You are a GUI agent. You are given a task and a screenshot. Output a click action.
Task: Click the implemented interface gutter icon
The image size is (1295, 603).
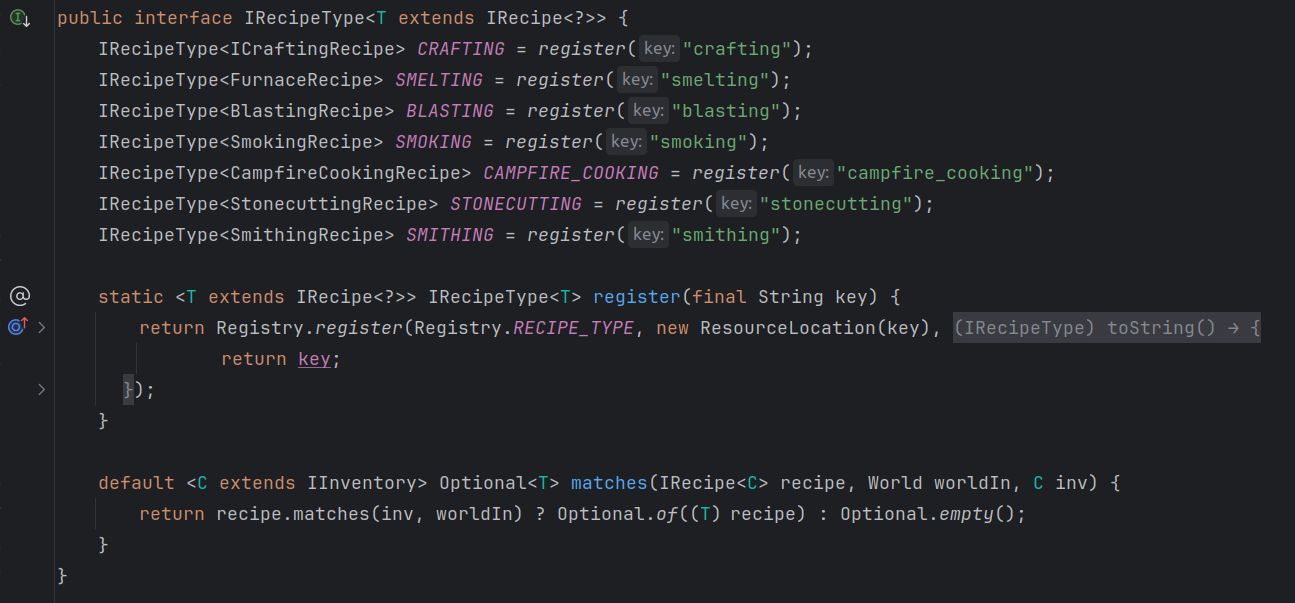coord(19,18)
